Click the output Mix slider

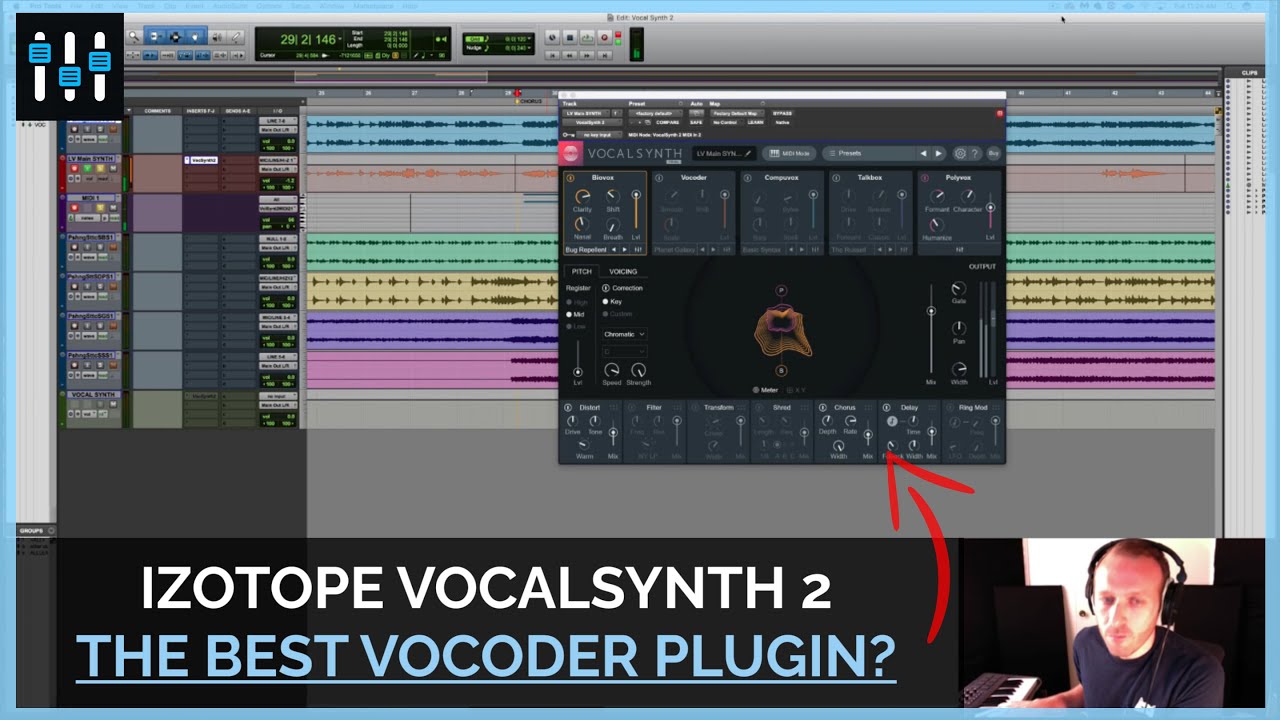(931, 330)
